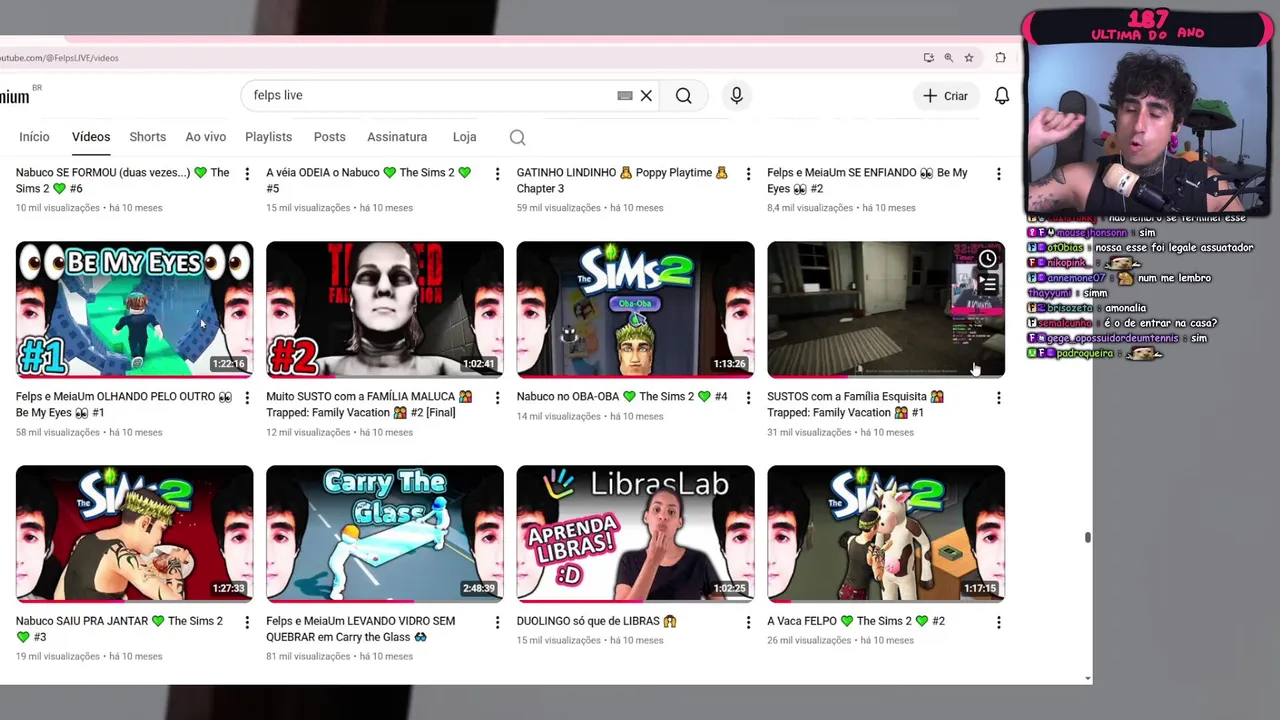Open options menu for GATINHO LINDINHO video
The width and height of the screenshot is (1280, 720).
pos(748,174)
